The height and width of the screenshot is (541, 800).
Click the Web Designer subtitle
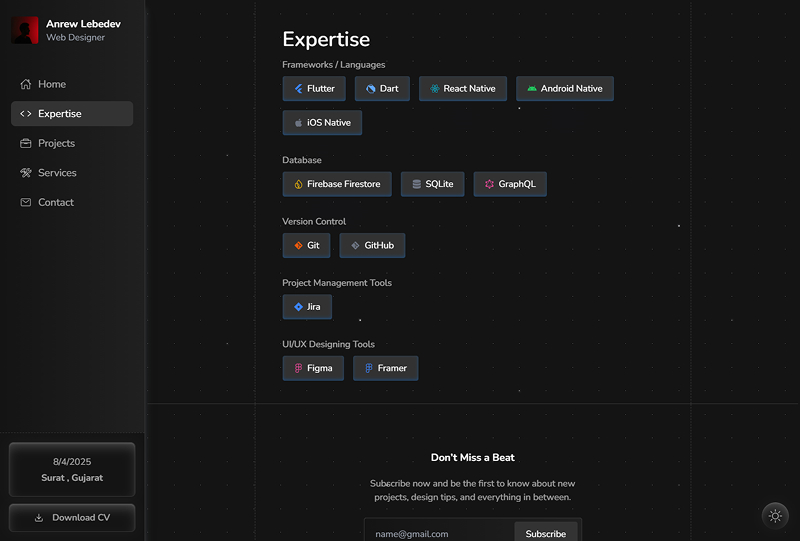[76, 37]
